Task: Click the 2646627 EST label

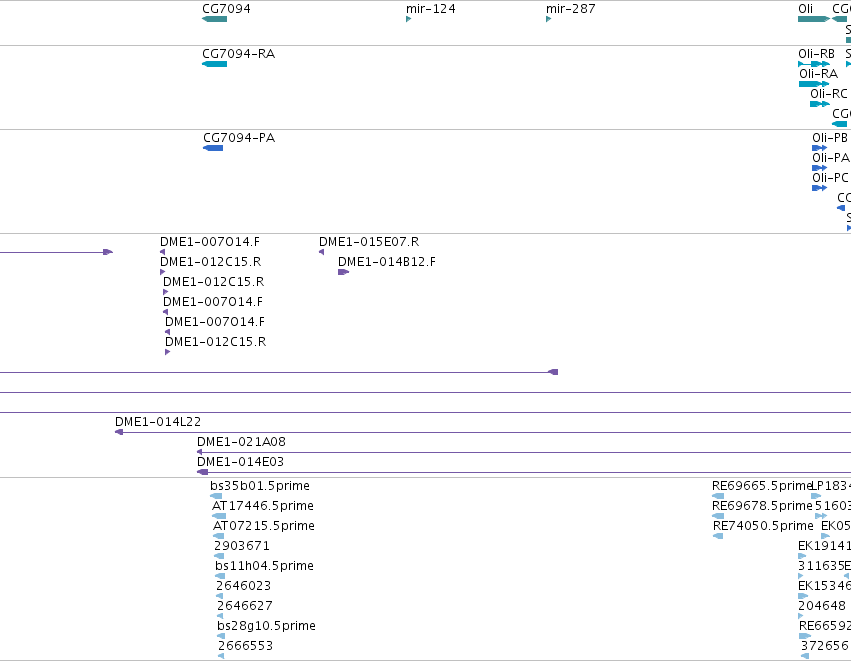Action: 245,606
